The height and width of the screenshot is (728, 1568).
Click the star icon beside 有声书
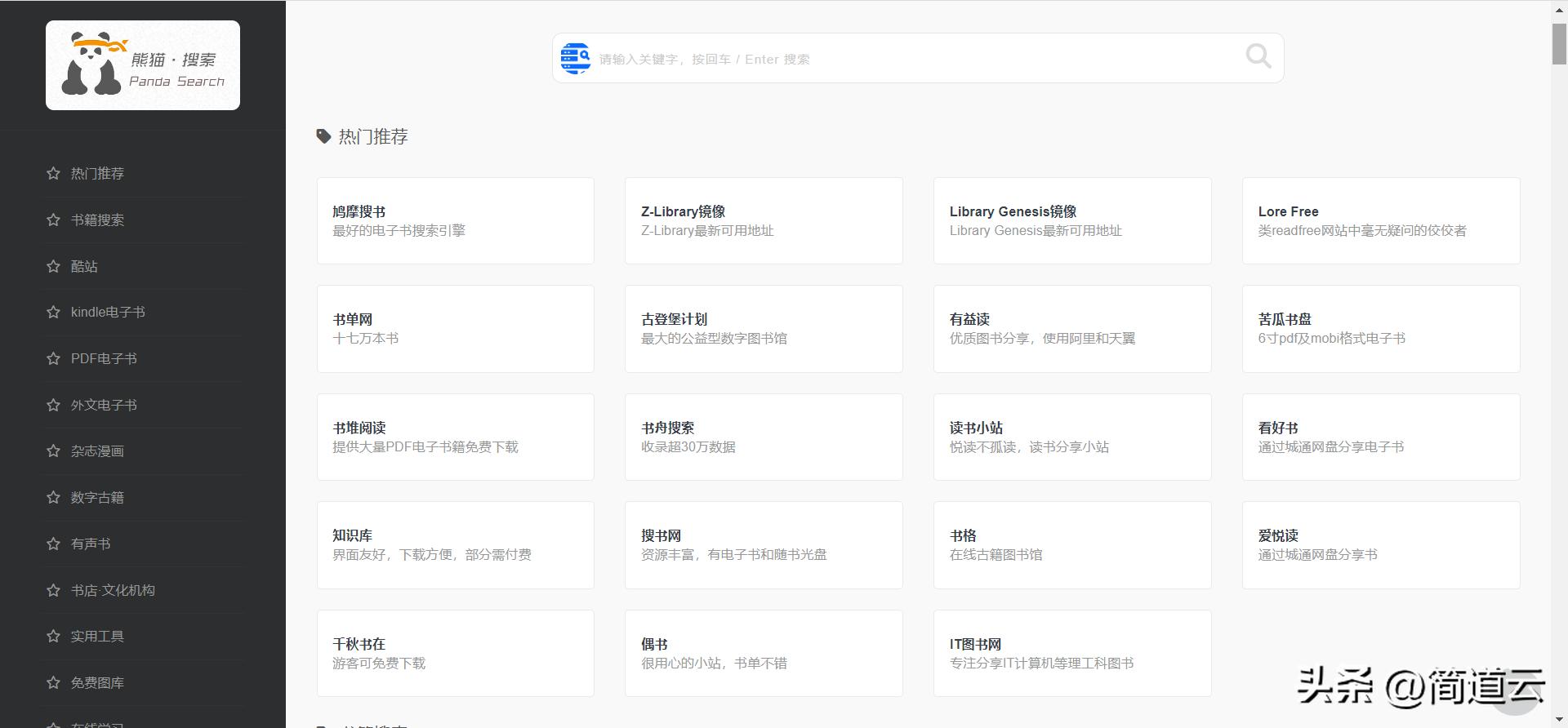tap(53, 544)
